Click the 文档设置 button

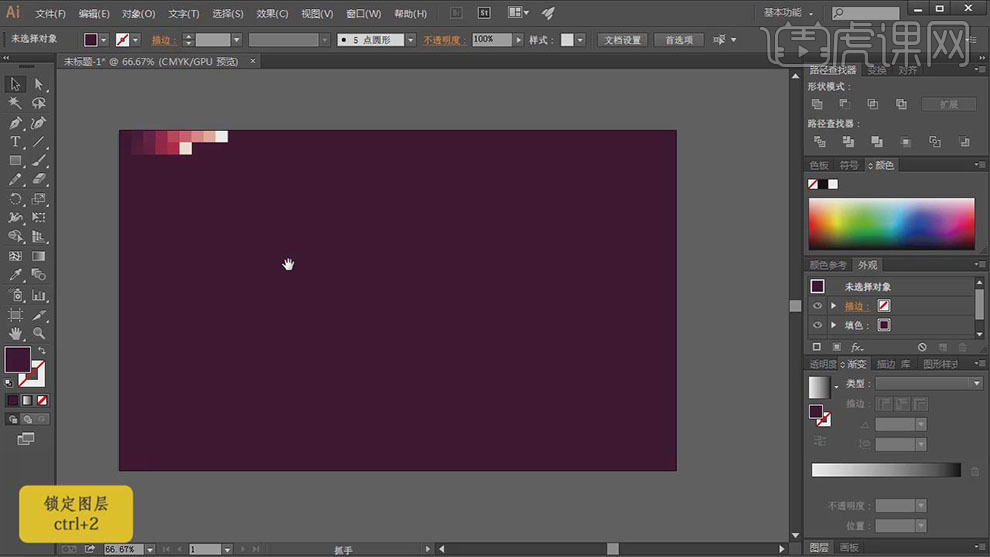coord(623,40)
